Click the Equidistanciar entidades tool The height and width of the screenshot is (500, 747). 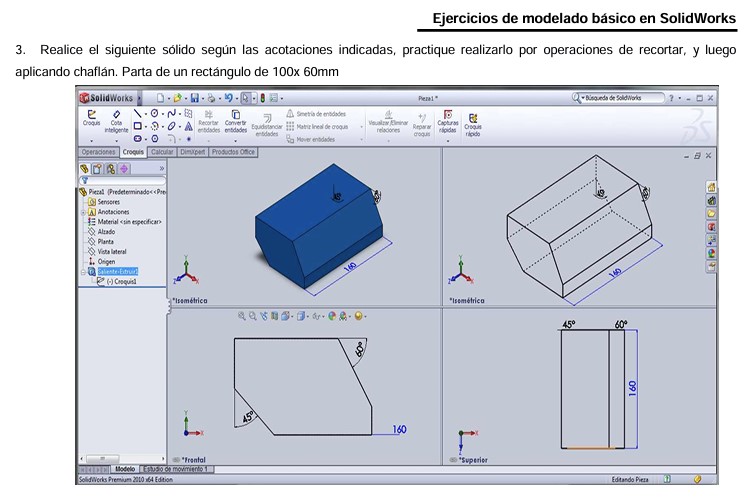[267, 125]
